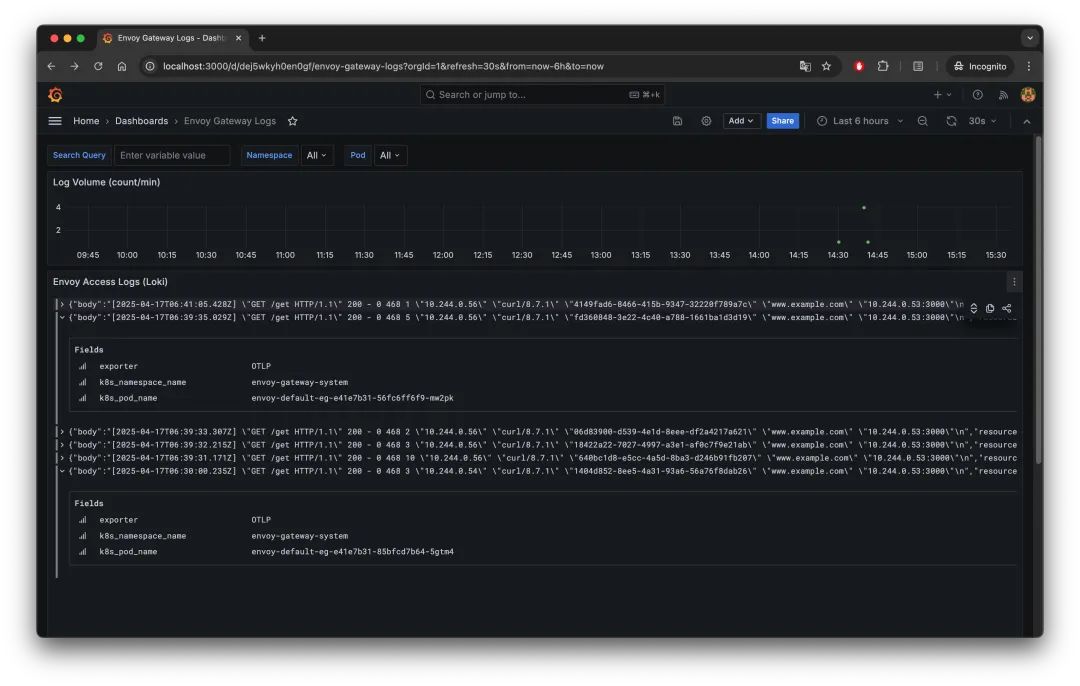Click the log line share link icon
The width and height of the screenshot is (1080, 686).
pos(1007,309)
